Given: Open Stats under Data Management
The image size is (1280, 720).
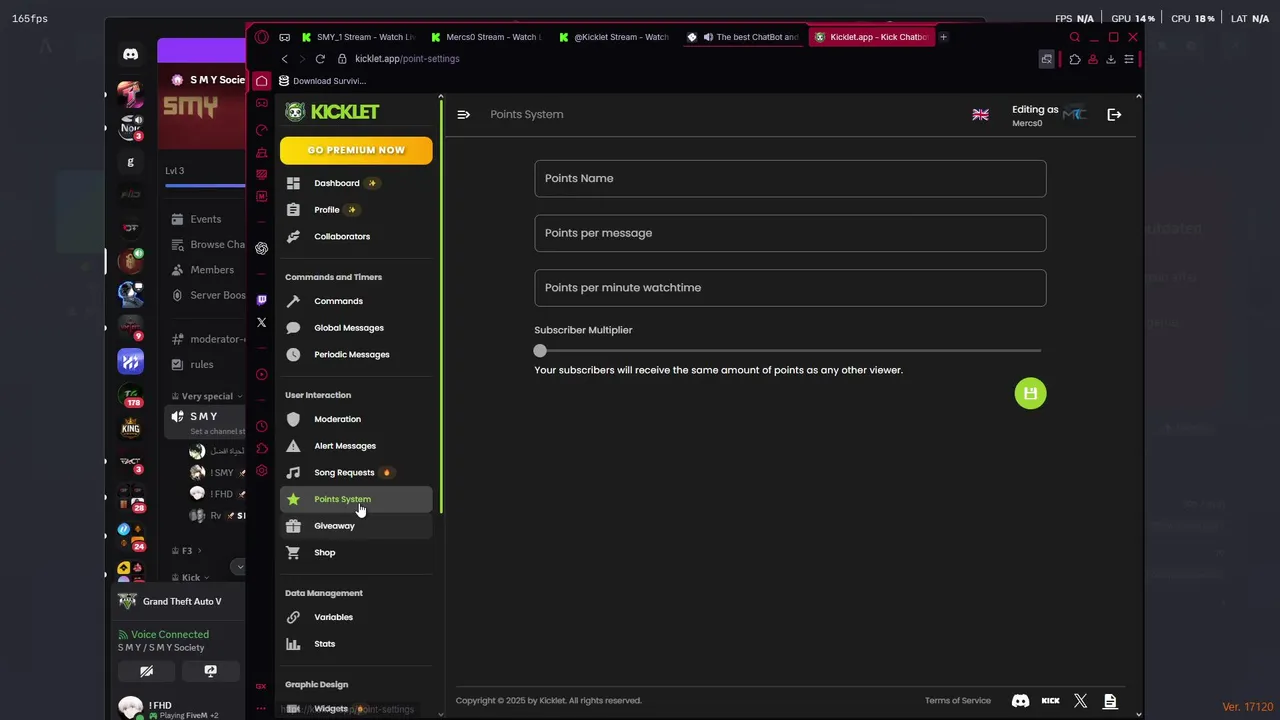Looking at the screenshot, I should (x=356, y=644).
